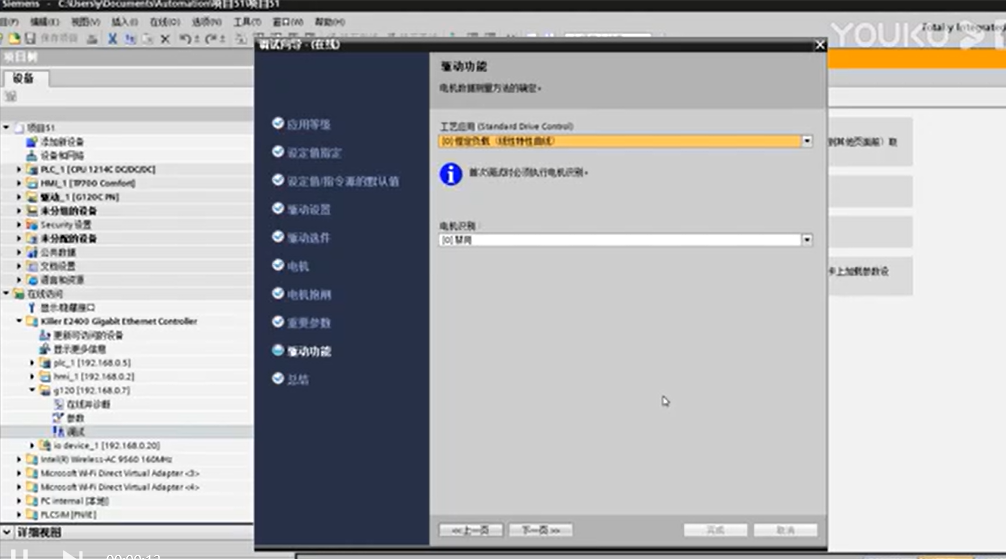The image size is (1006, 559).
Task: Collapse Killer E2400 Gigabit Ethernet Controller node
Action: pyautogui.click(x=19, y=321)
